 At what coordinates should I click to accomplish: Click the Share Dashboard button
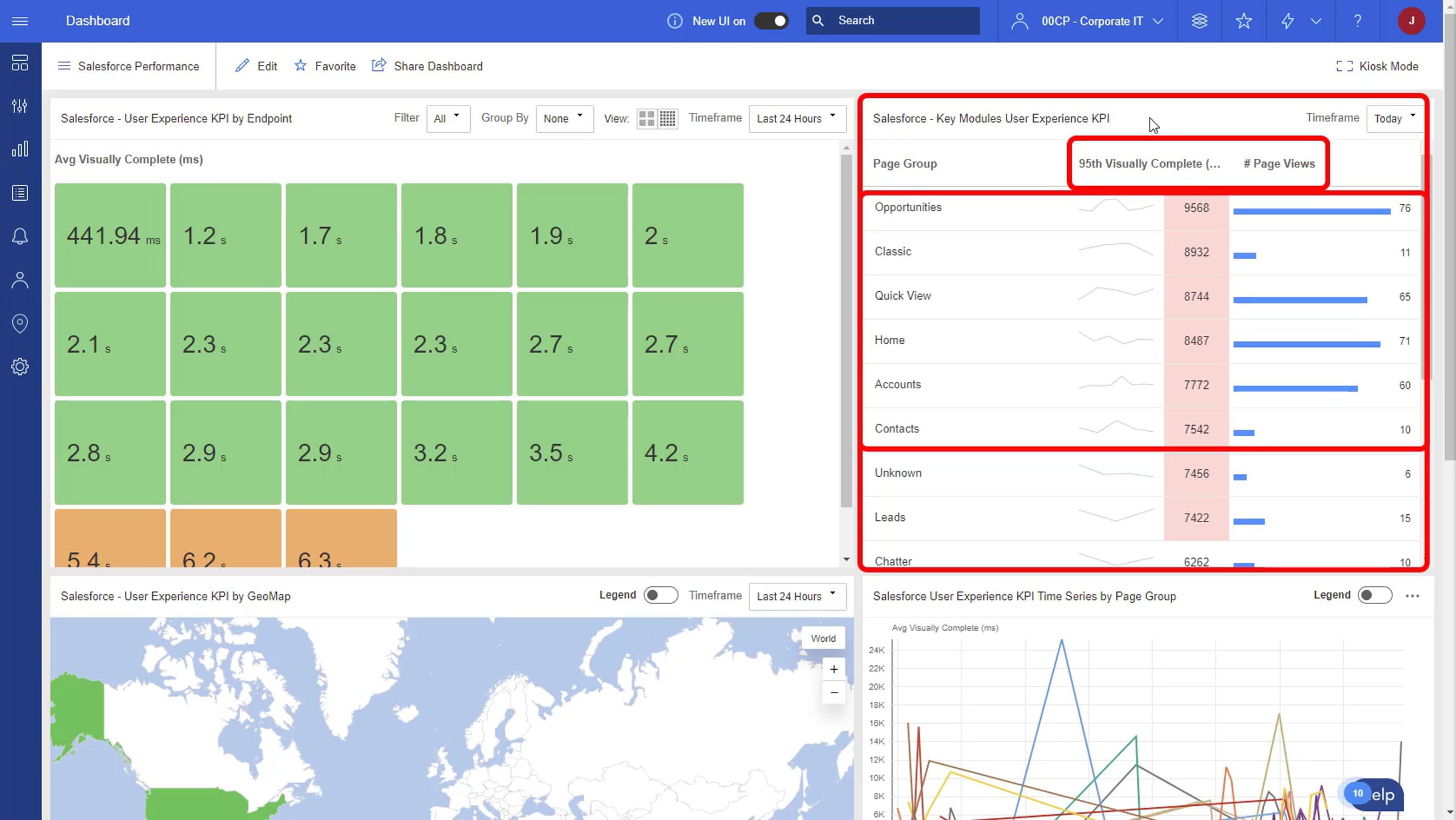click(427, 66)
